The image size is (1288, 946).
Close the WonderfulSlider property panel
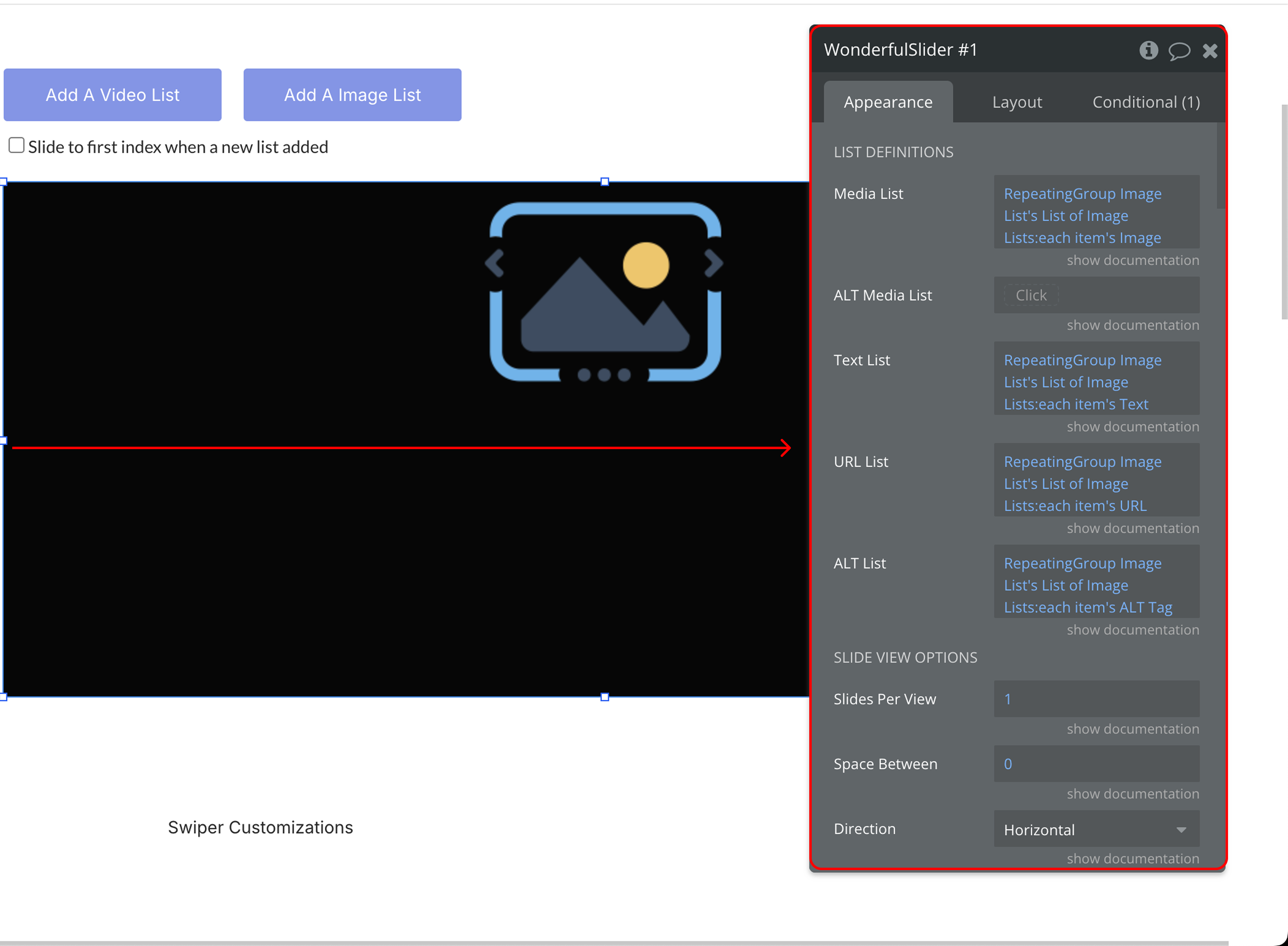click(x=1210, y=51)
